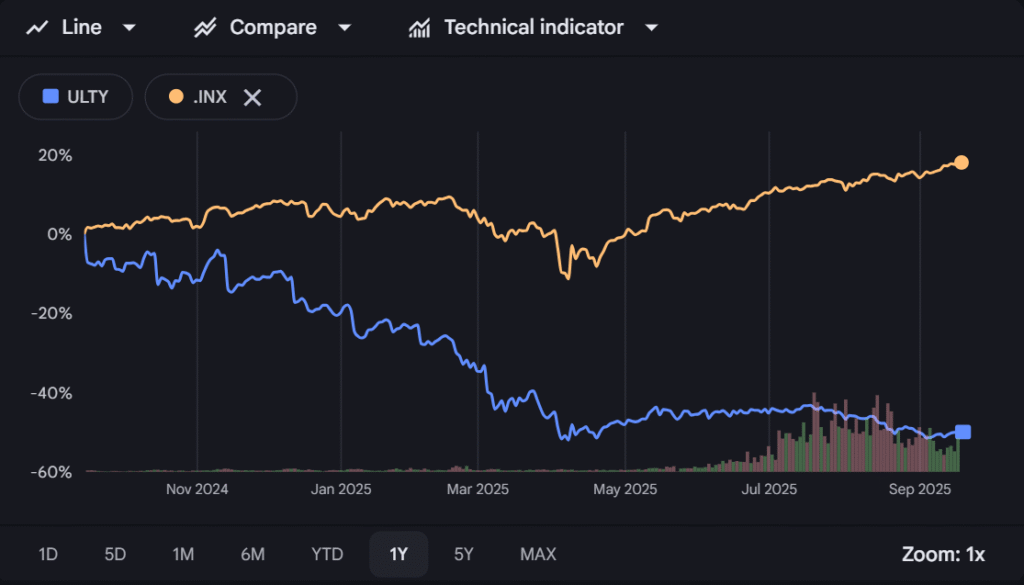Switch to the 1D time range
The width and height of the screenshot is (1024, 585).
tap(48, 554)
